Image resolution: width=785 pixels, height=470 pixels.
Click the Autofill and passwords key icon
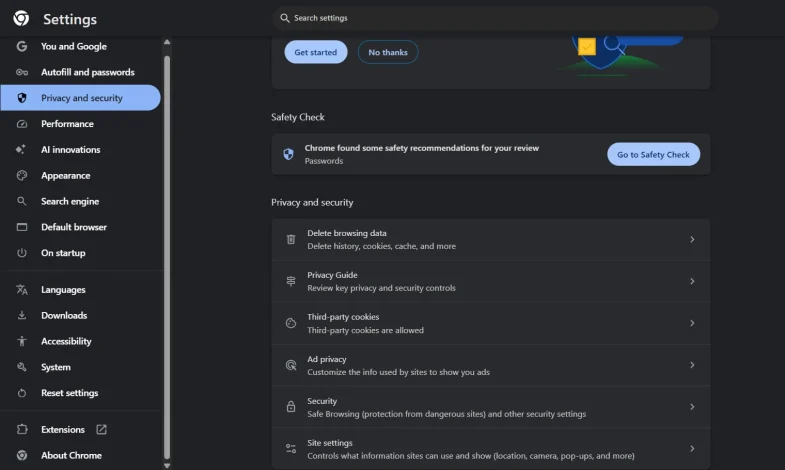coord(22,72)
